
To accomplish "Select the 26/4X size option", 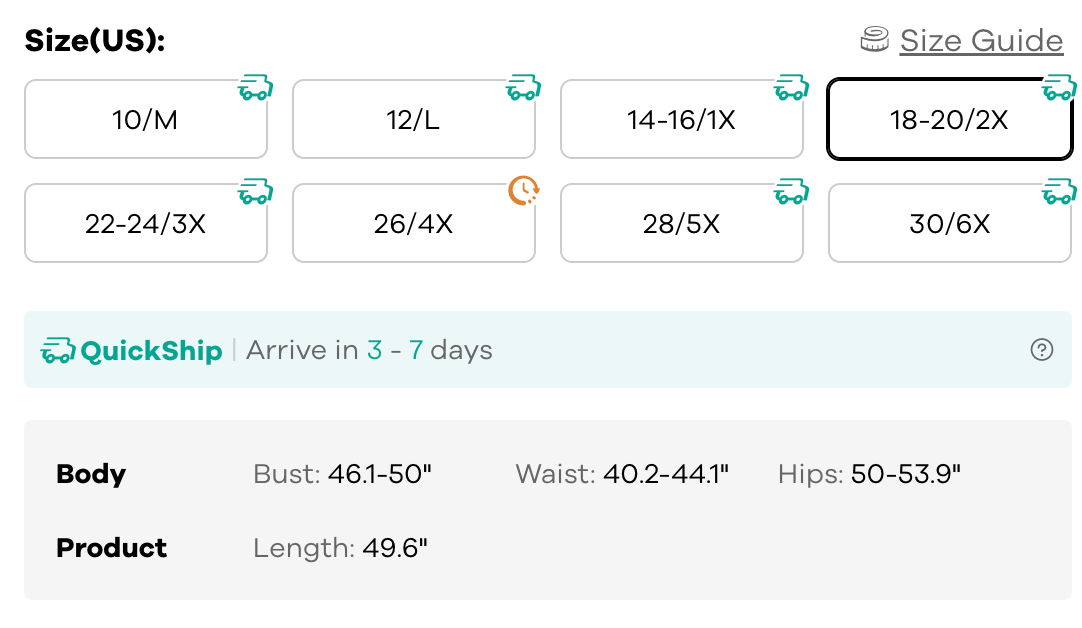I will 413,224.
